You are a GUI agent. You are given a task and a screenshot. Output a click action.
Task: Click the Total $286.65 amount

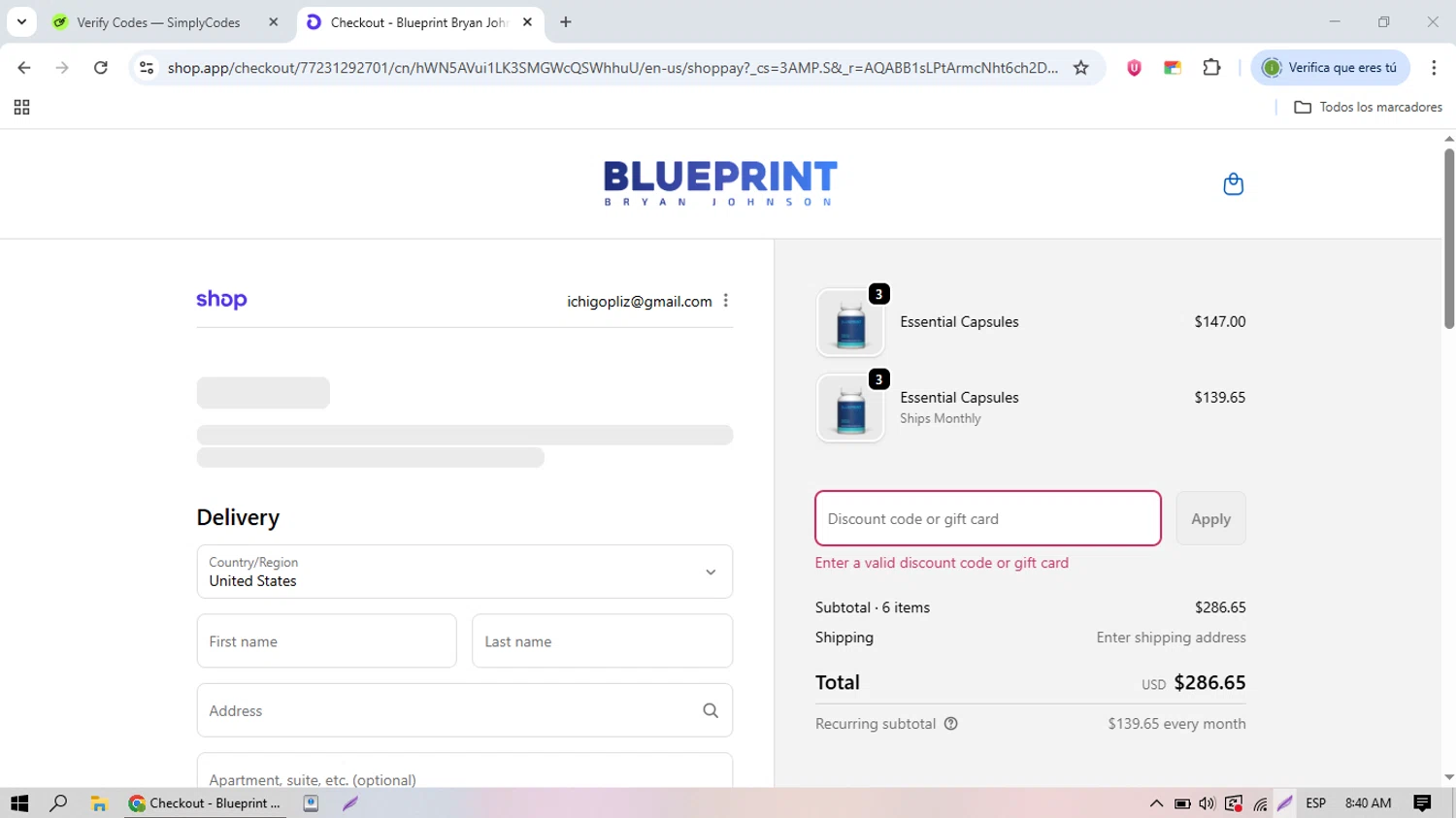coord(1209,682)
